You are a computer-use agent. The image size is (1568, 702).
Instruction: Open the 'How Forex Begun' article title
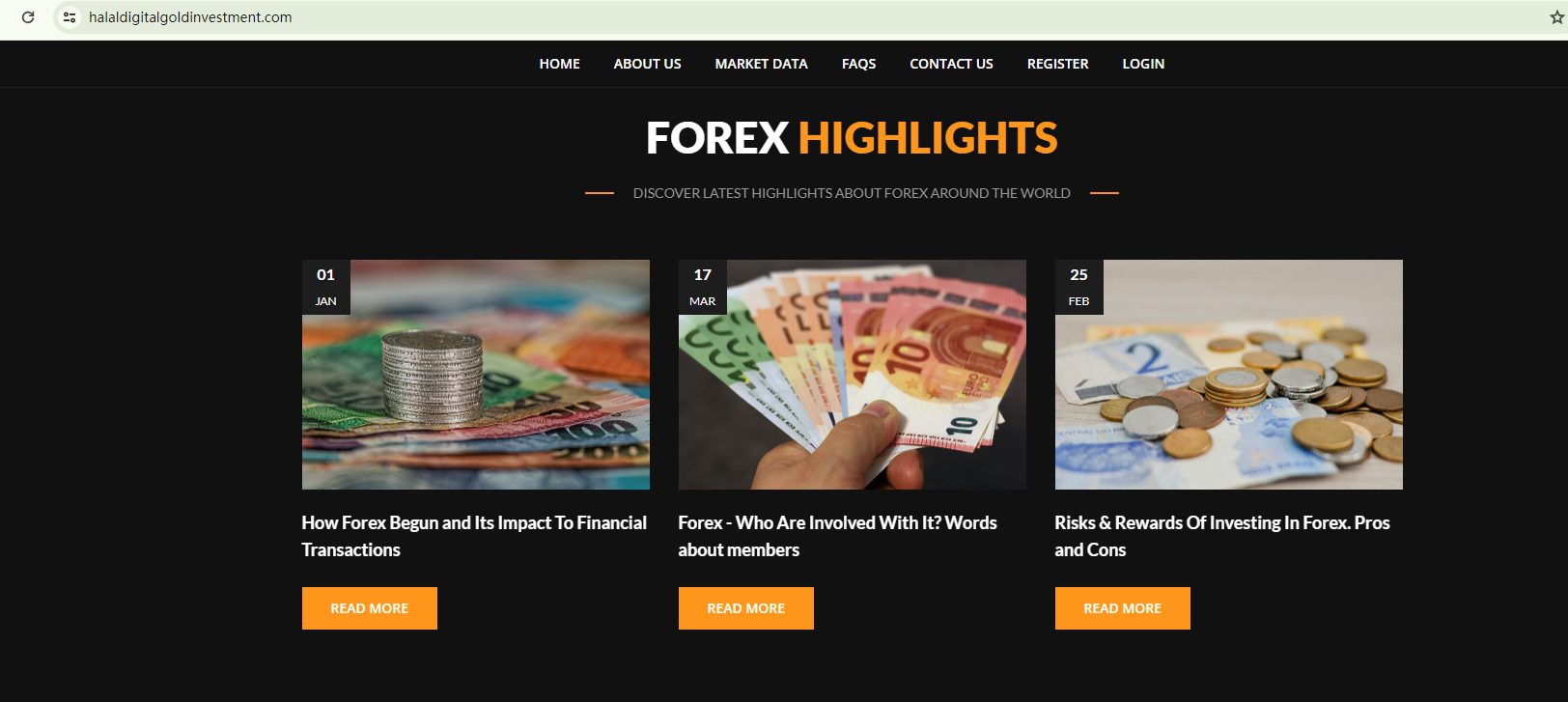pos(474,536)
